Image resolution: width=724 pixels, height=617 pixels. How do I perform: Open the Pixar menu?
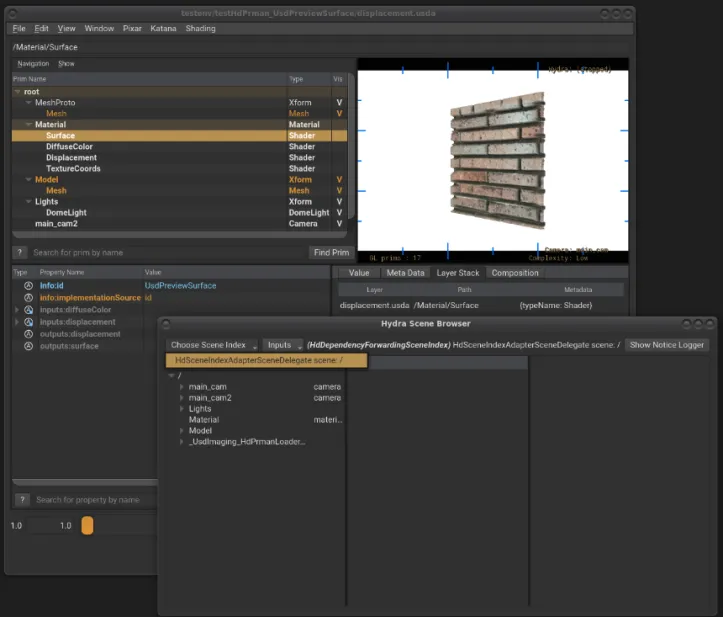point(132,29)
